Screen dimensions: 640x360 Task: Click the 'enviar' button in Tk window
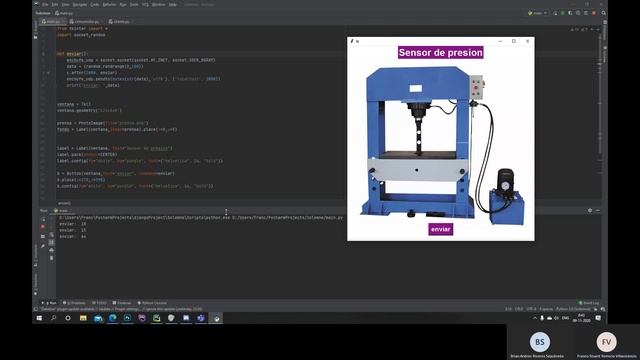440,229
